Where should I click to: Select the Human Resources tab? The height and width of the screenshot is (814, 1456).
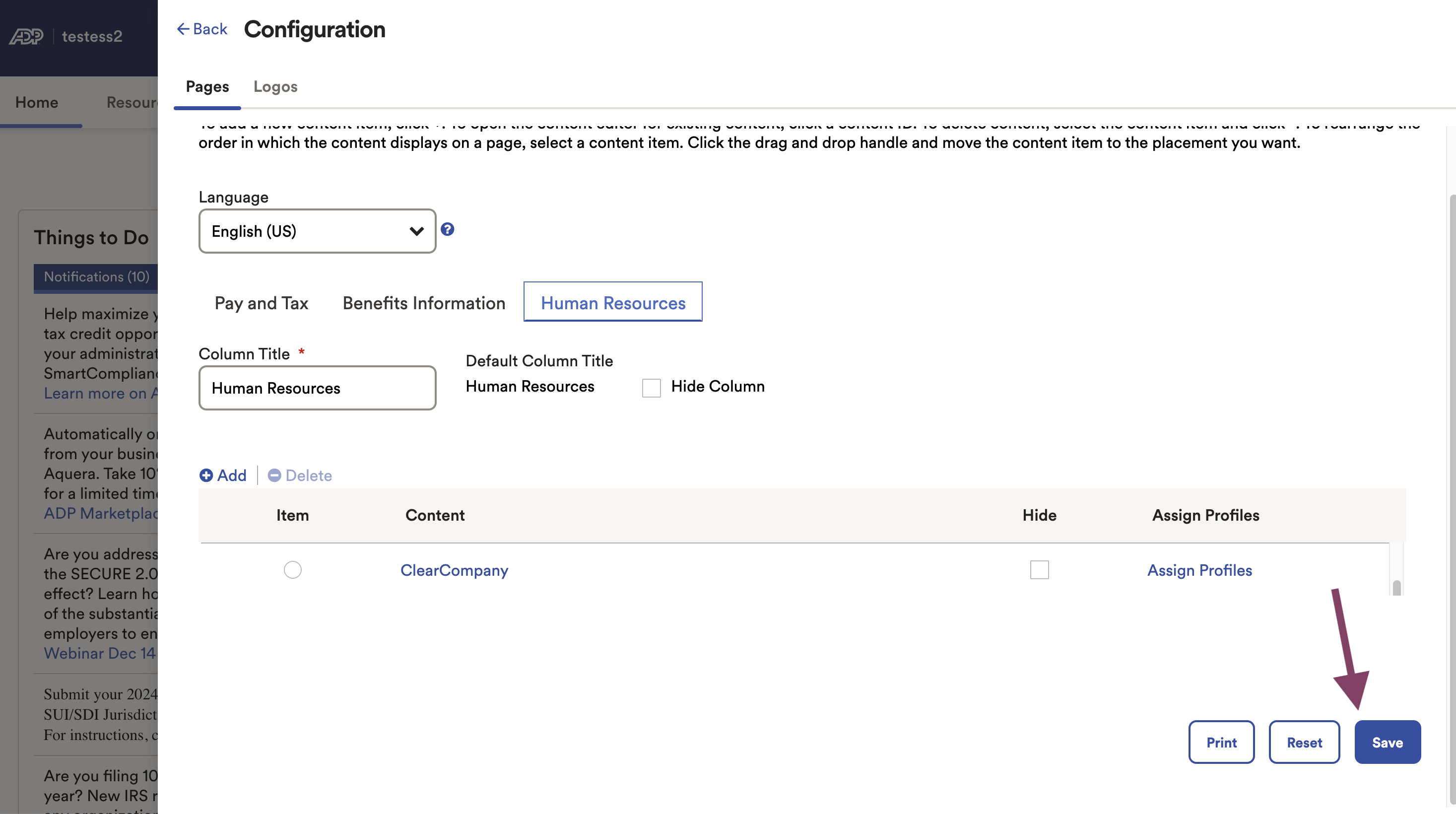pyautogui.click(x=613, y=302)
